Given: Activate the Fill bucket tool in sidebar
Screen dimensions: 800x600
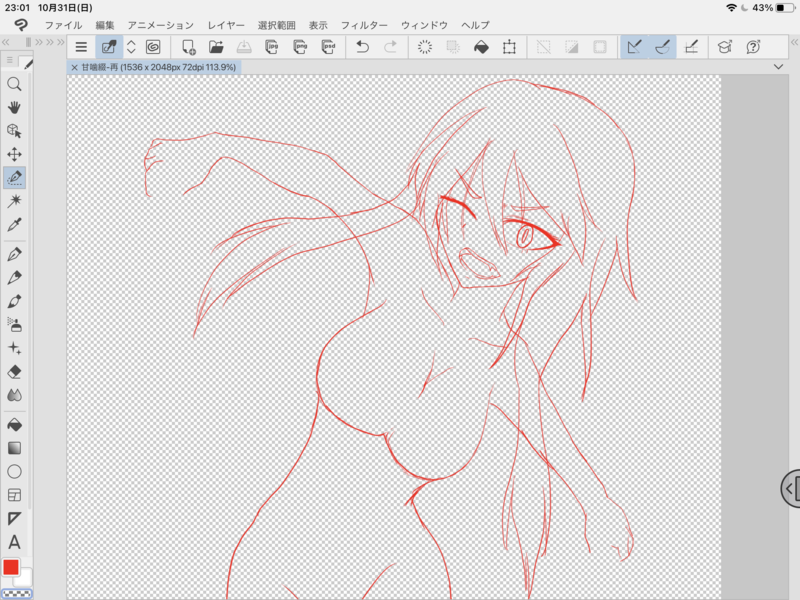Looking at the screenshot, I should 14,424.
